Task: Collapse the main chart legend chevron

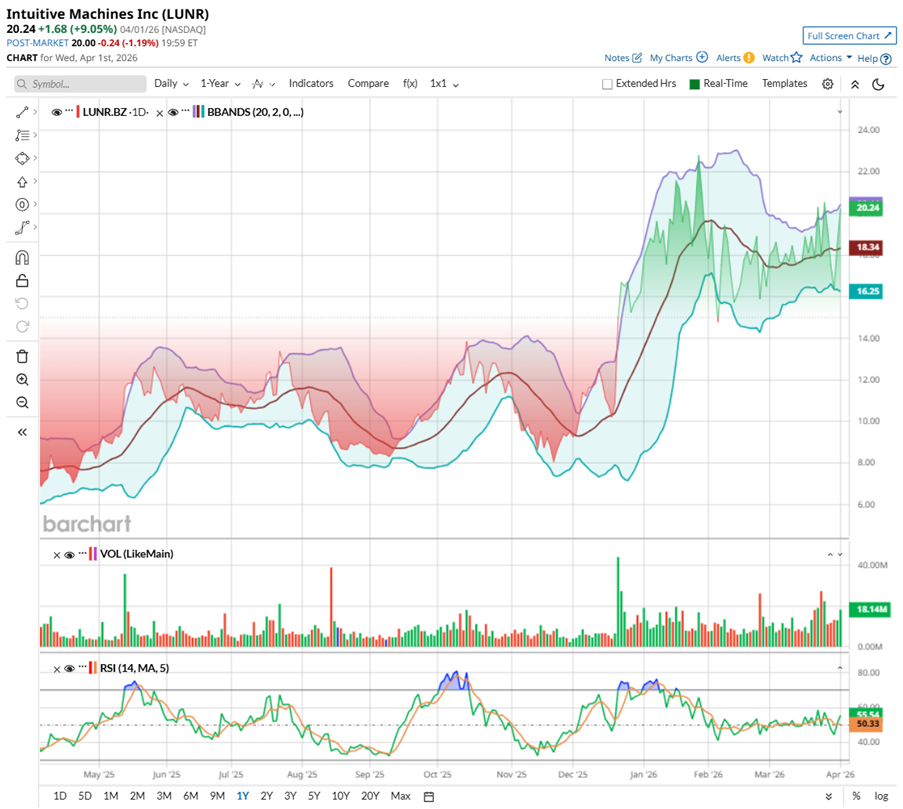Action: pyautogui.click(x=840, y=112)
